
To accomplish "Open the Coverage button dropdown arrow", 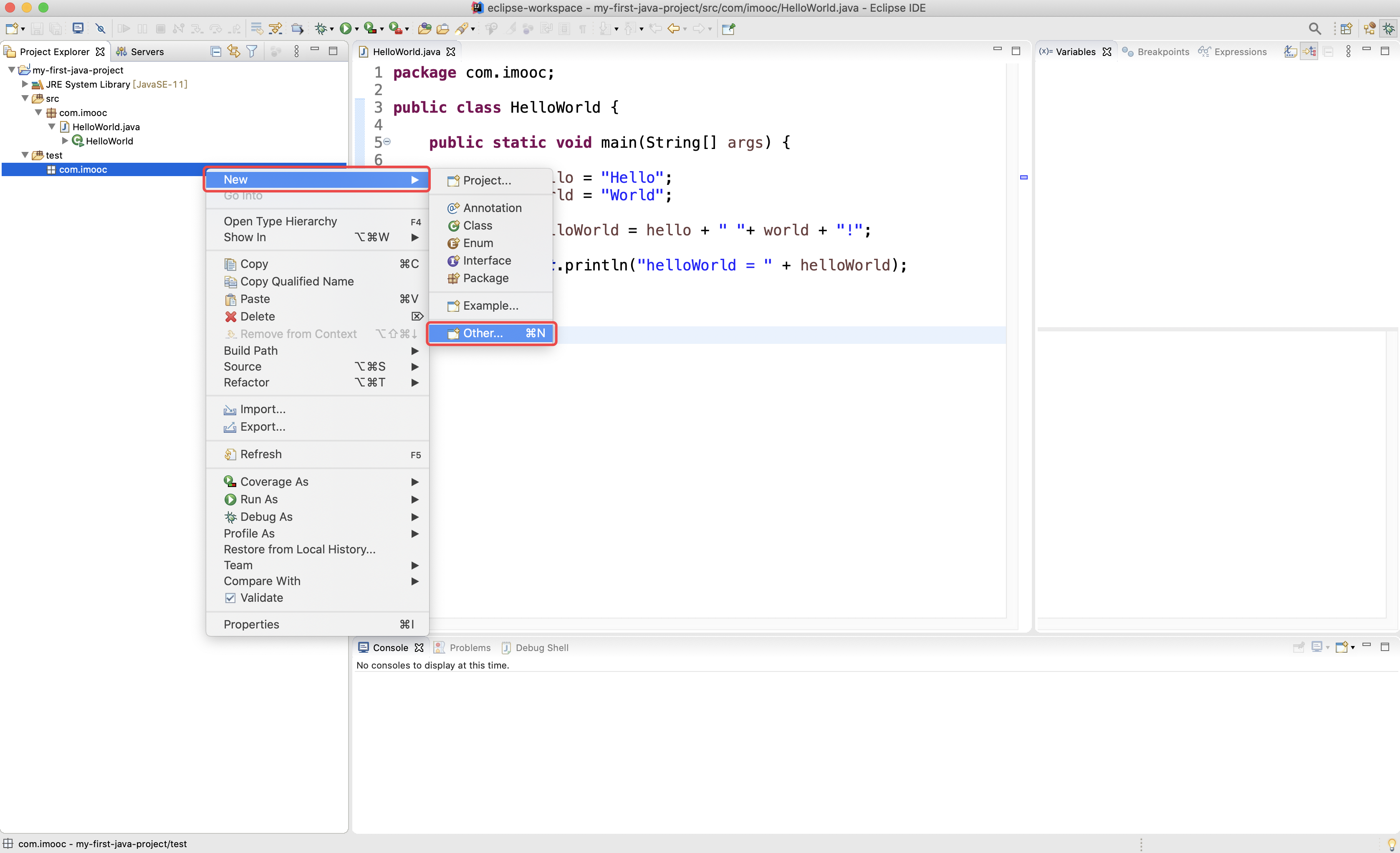I will [x=382, y=29].
